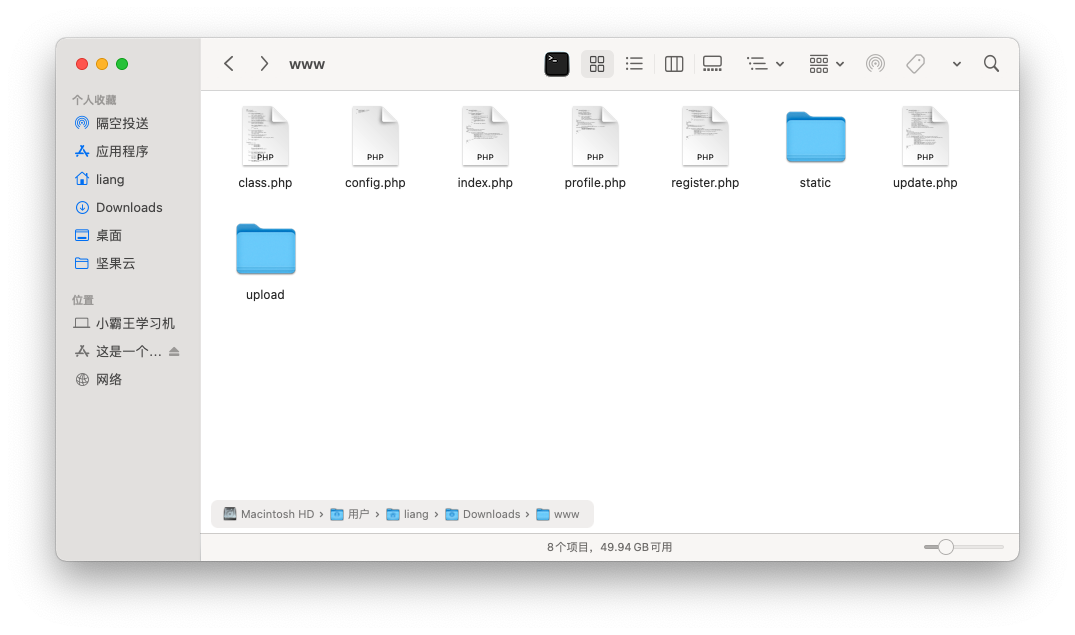Close the Finder window with red button
The width and height of the screenshot is (1075, 635).
click(82, 64)
